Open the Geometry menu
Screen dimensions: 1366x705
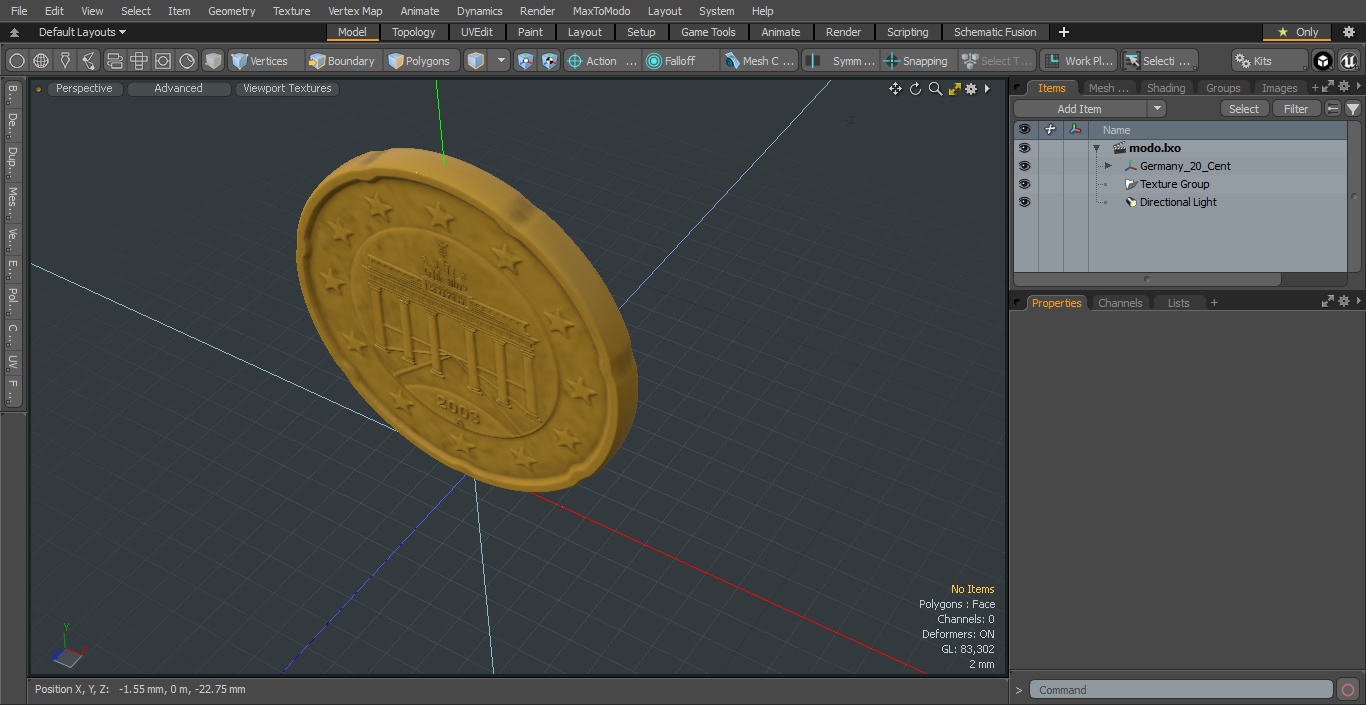(231, 11)
